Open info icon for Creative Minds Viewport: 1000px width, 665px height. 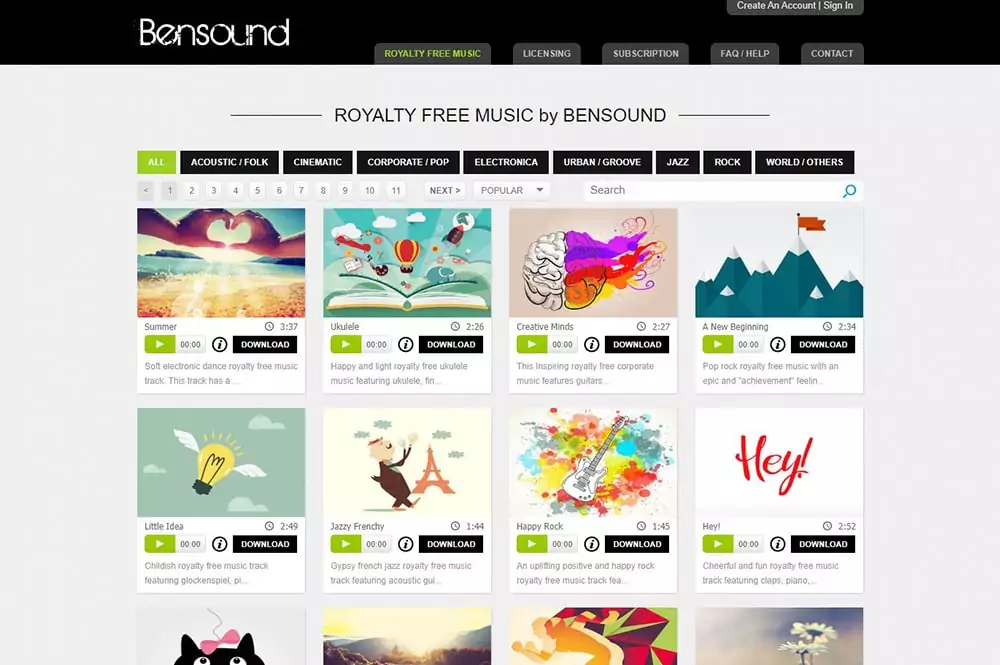coord(592,344)
